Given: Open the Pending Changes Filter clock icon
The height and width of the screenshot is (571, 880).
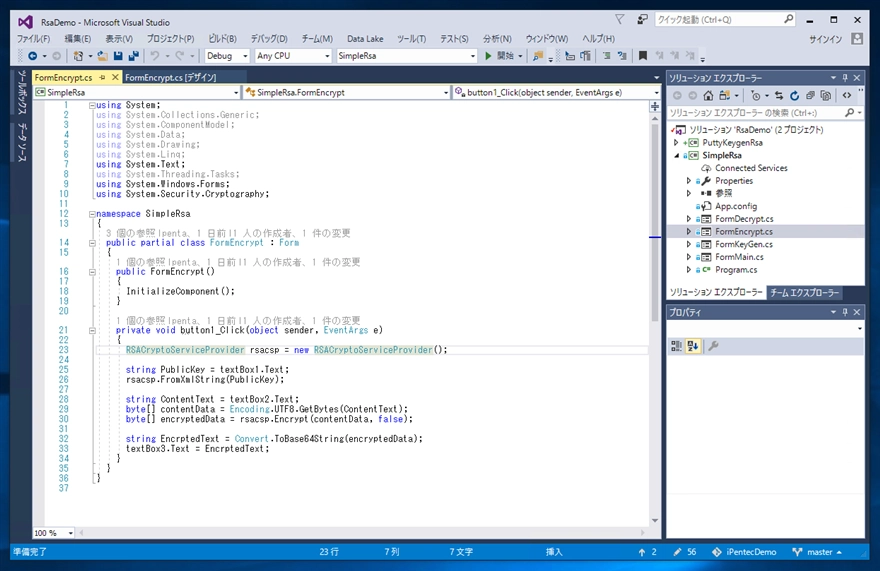Looking at the screenshot, I should pyautogui.click(x=756, y=95).
